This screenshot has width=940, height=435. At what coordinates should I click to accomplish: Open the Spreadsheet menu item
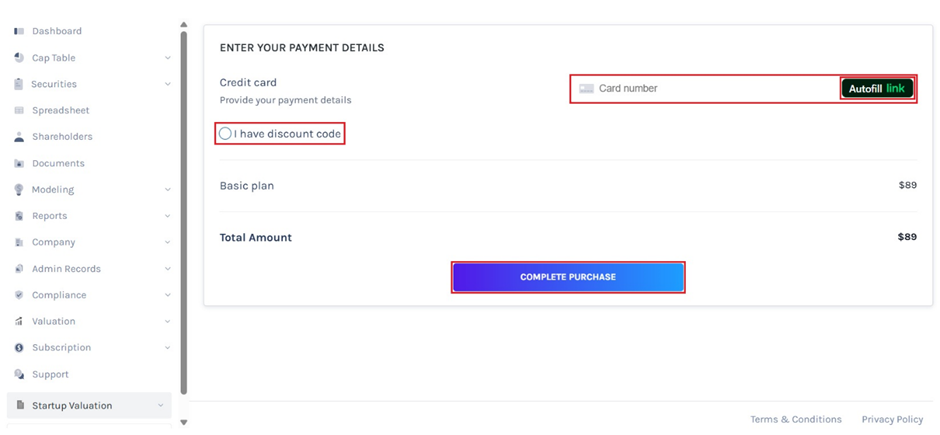[60, 111]
